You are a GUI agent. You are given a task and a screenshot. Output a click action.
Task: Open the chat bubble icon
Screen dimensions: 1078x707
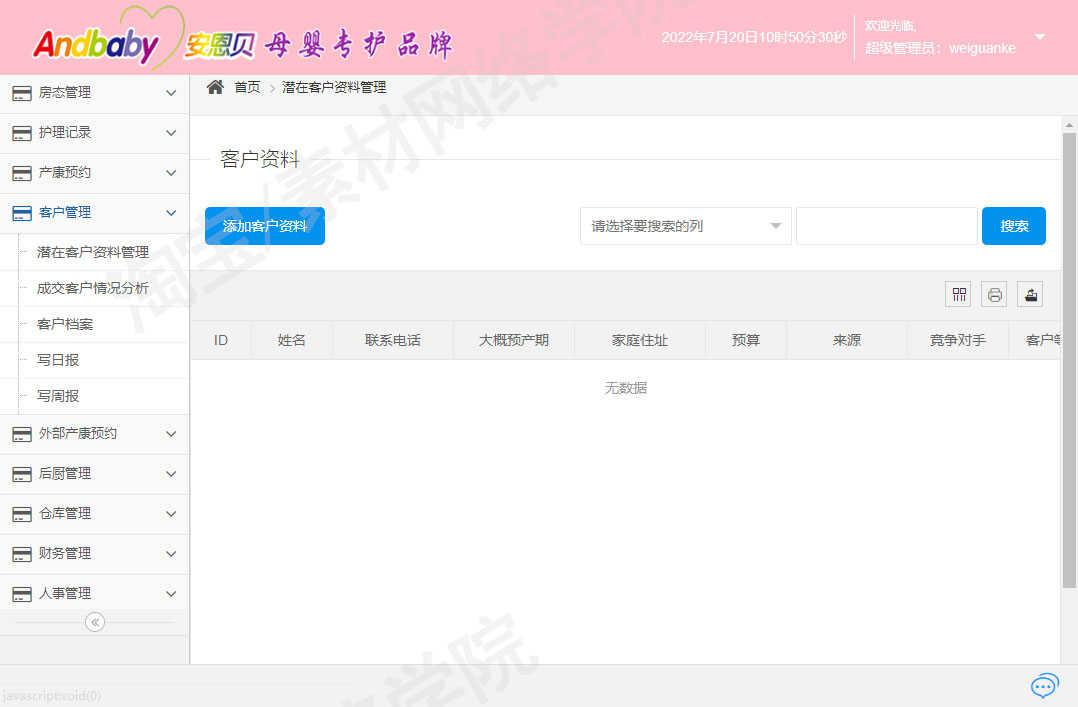1044,685
